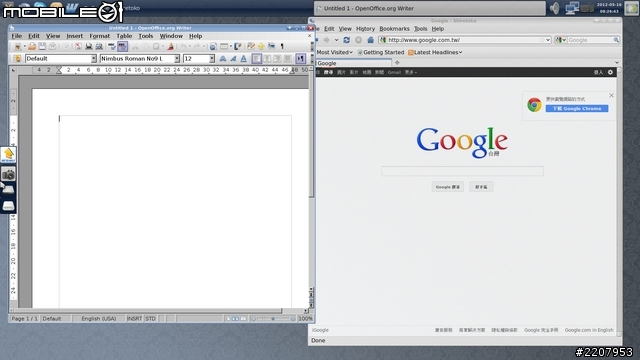Screen dimensions: 640x360
Task: Click the Insert Table icon
Action: 224,47
